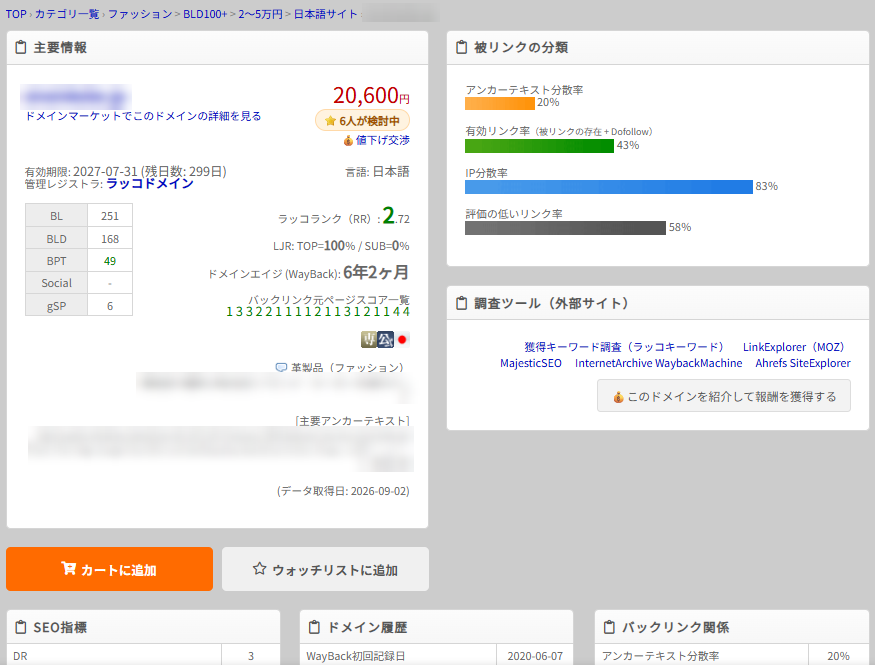The width and height of the screenshot is (875, 665).
Task: Click the 20,600円 price
Action: (371, 95)
